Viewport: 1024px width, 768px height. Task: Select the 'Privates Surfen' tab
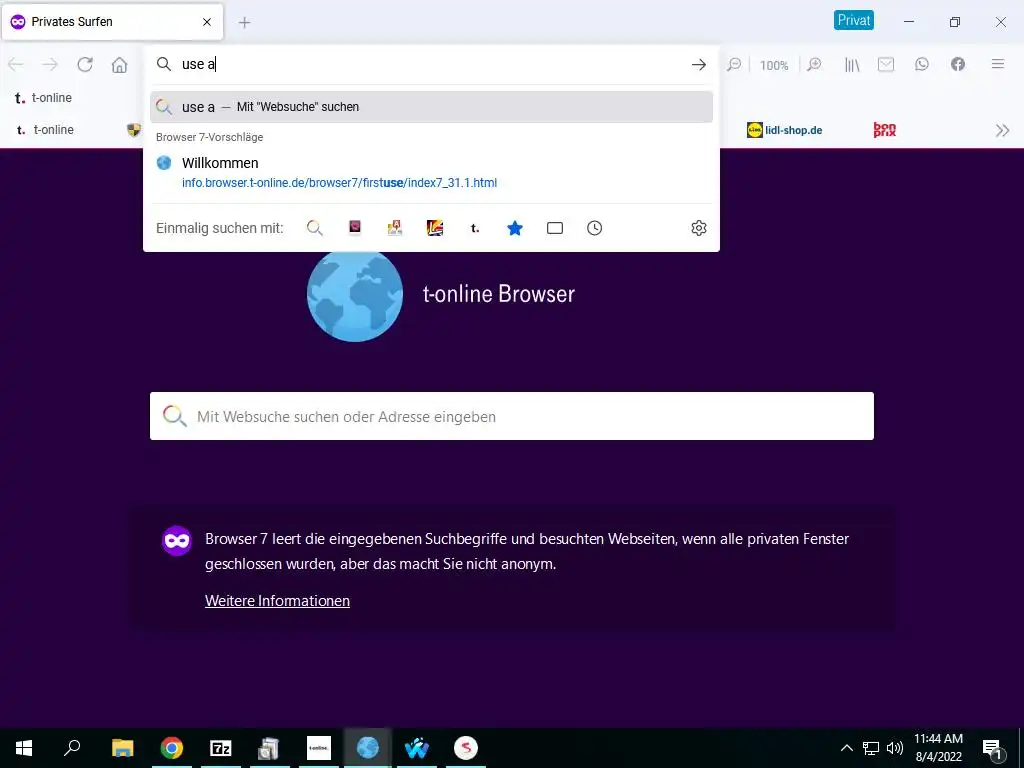pyautogui.click(x=112, y=22)
